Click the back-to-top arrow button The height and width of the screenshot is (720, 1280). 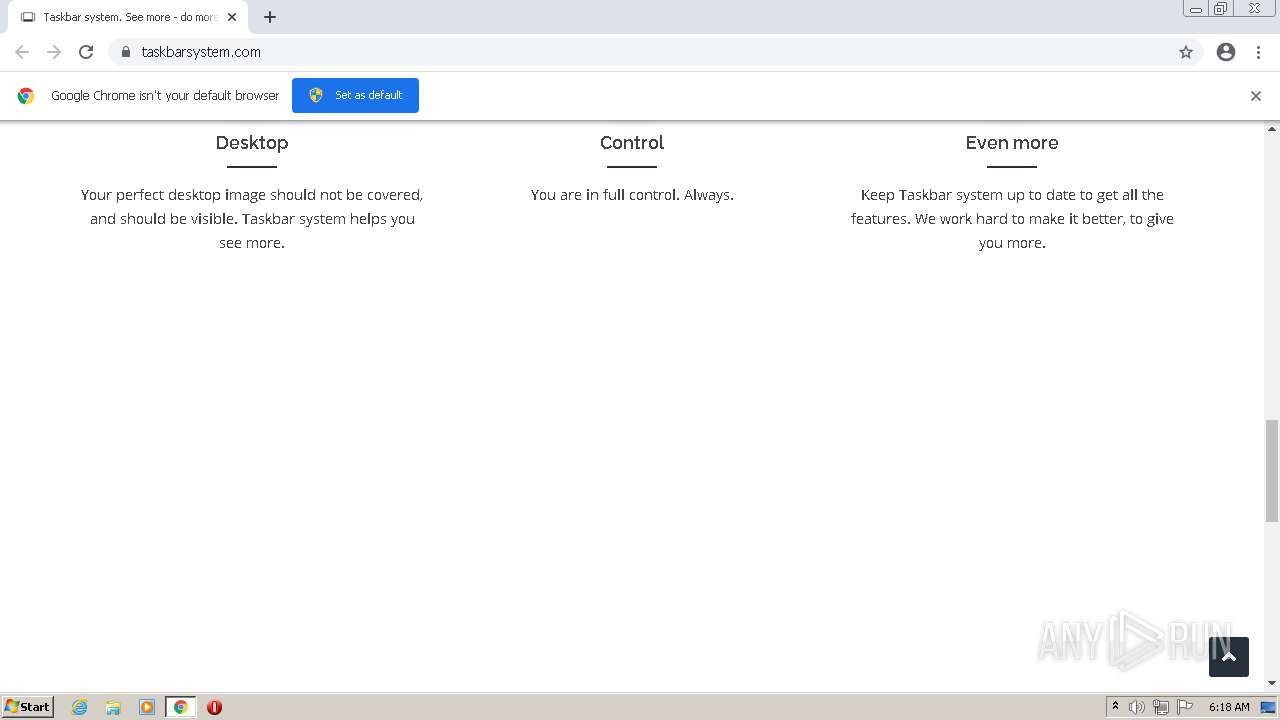pyautogui.click(x=1228, y=657)
